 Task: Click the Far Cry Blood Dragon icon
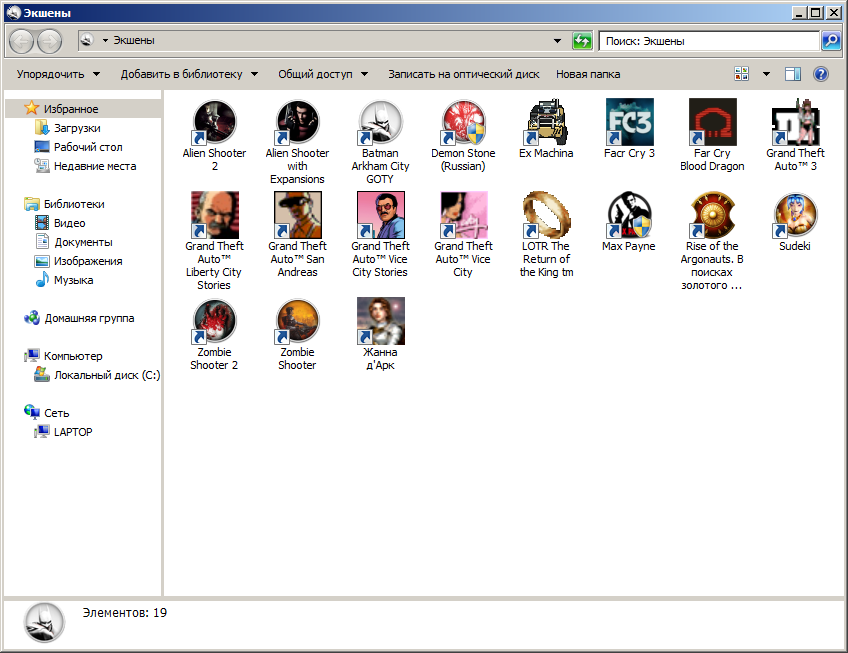tap(712, 122)
